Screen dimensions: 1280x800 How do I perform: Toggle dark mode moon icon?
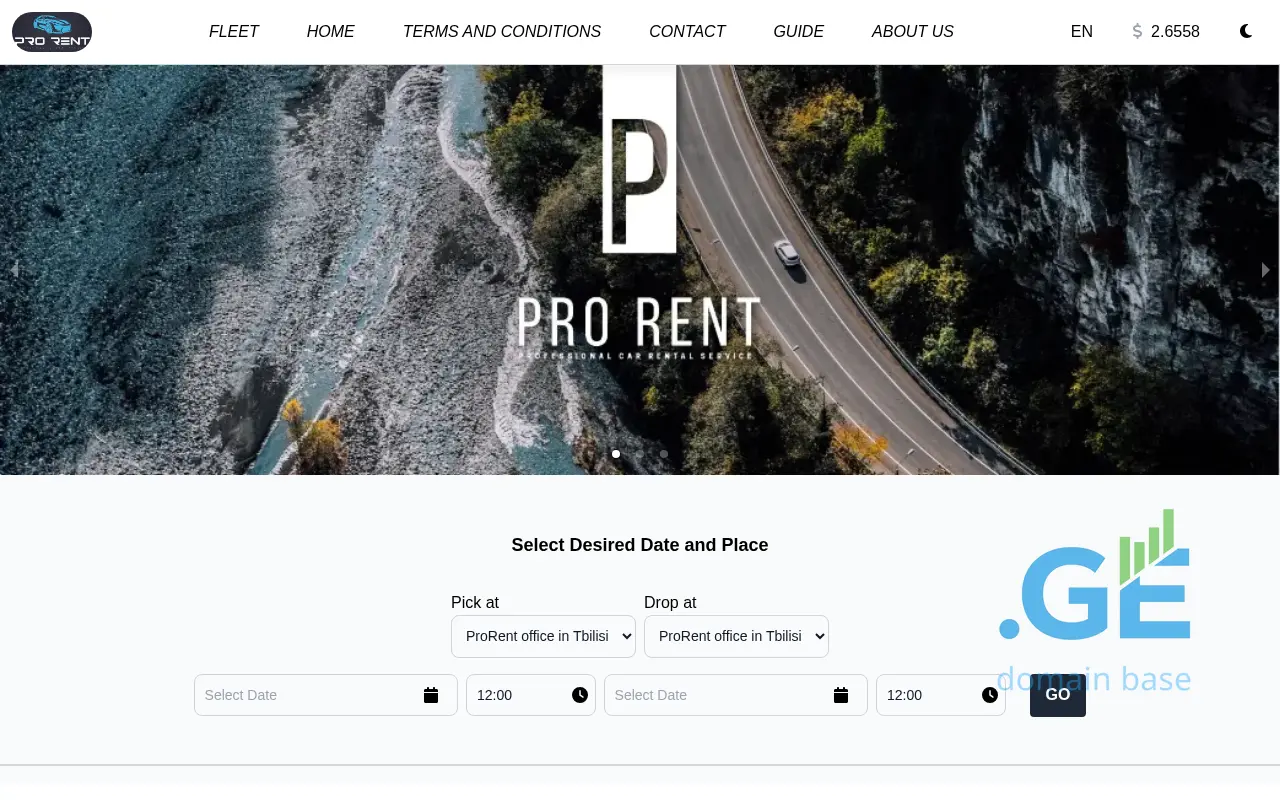[x=1246, y=31]
